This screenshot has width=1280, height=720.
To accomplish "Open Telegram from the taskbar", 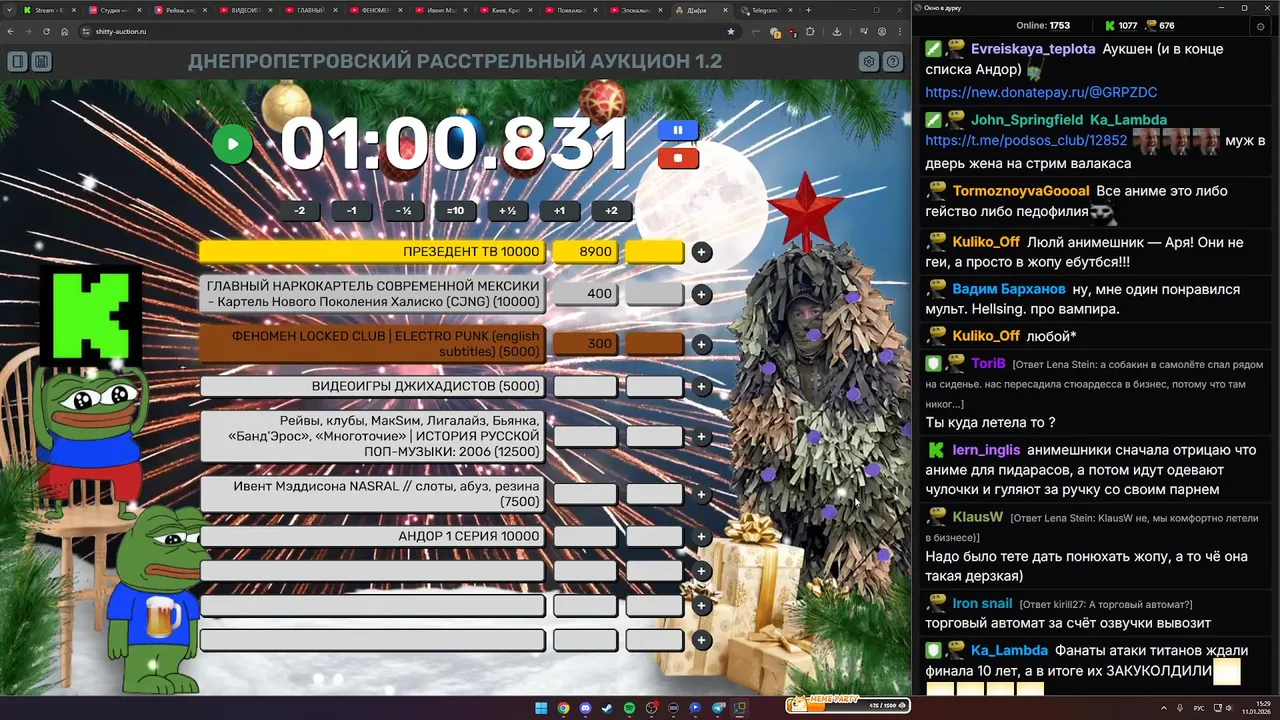I will point(717,708).
